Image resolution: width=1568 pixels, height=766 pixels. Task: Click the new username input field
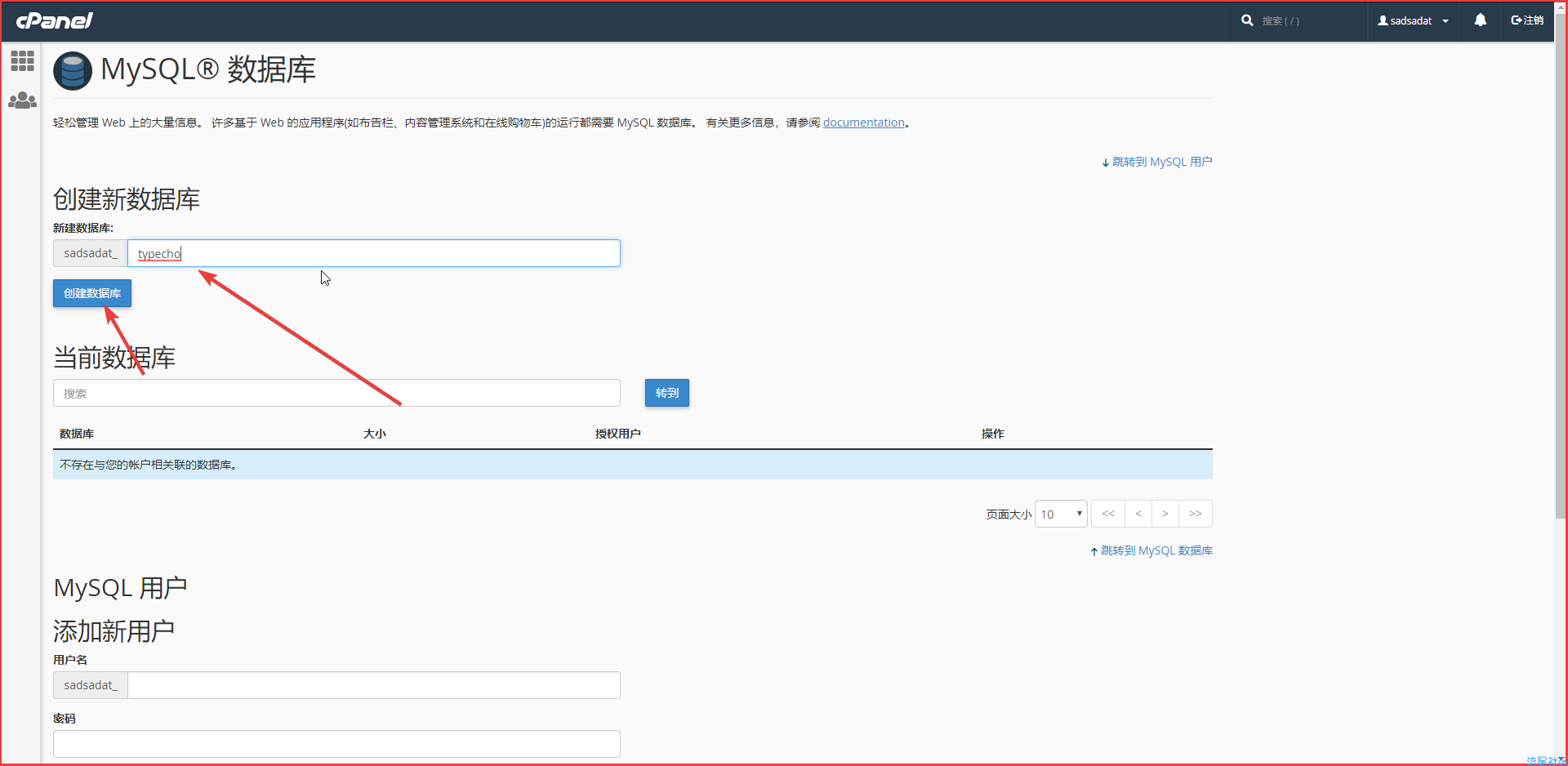coord(374,685)
